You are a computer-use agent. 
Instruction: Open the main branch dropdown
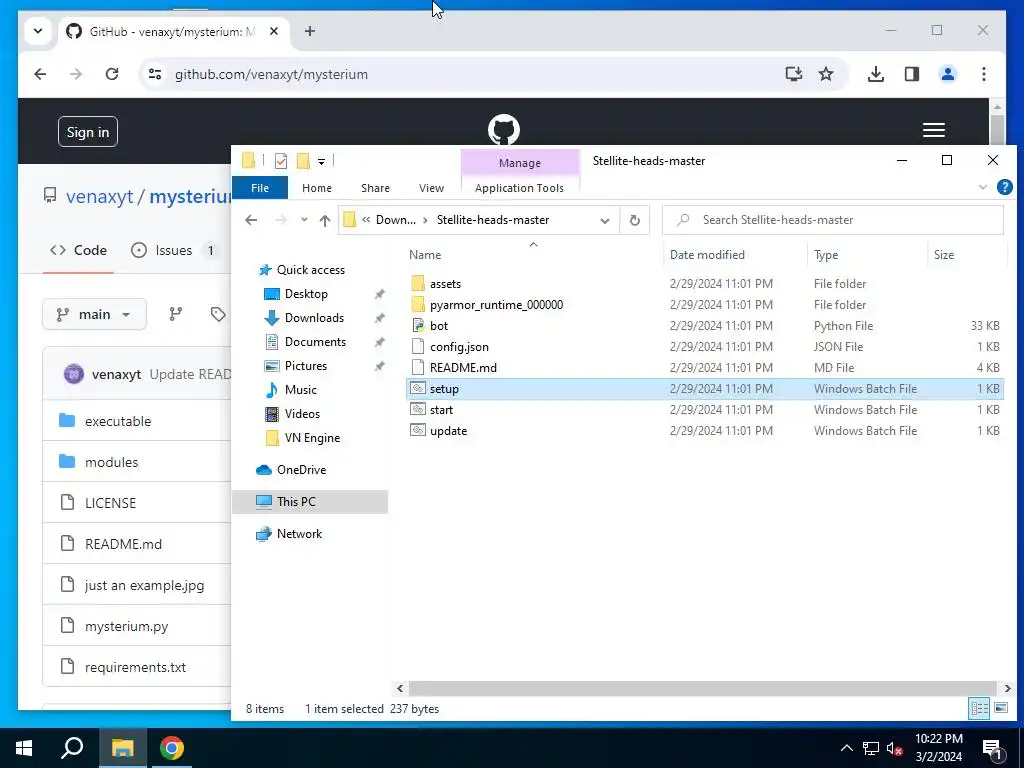coord(94,314)
